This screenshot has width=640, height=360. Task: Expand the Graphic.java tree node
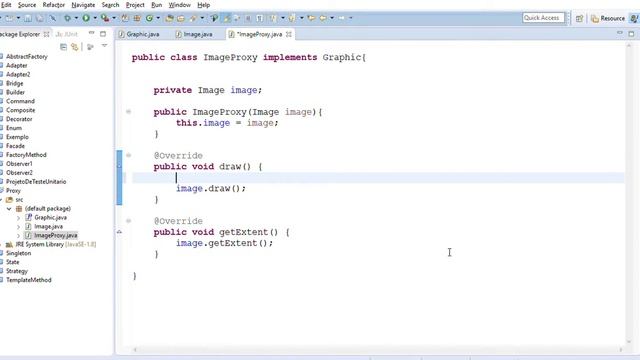click(x=18, y=218)
